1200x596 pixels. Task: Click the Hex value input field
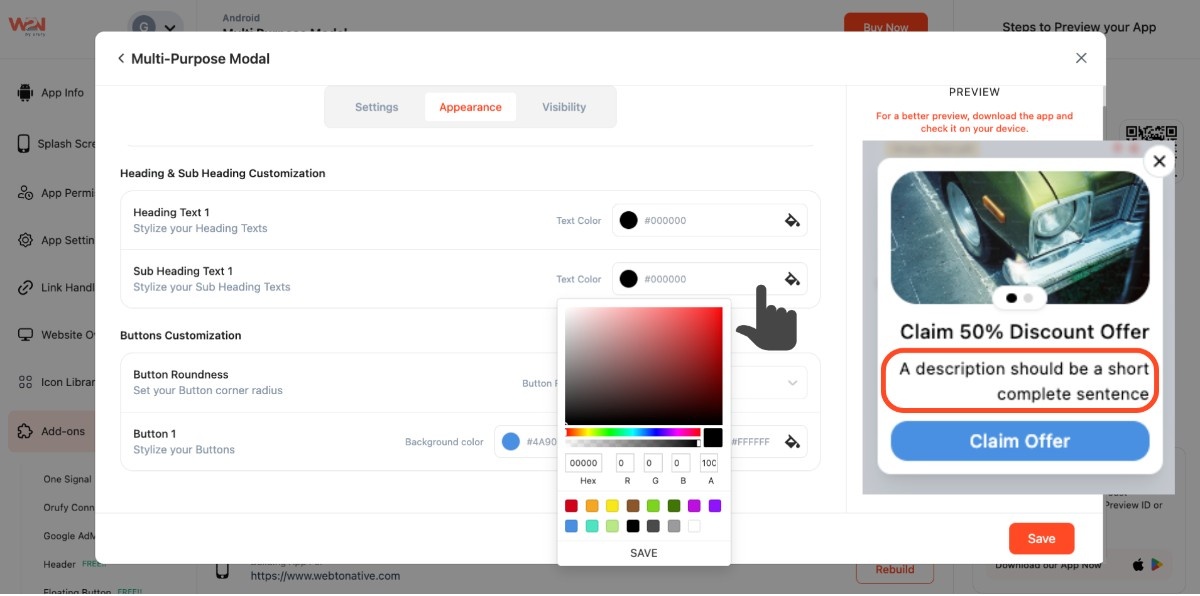tap(583, 463)
